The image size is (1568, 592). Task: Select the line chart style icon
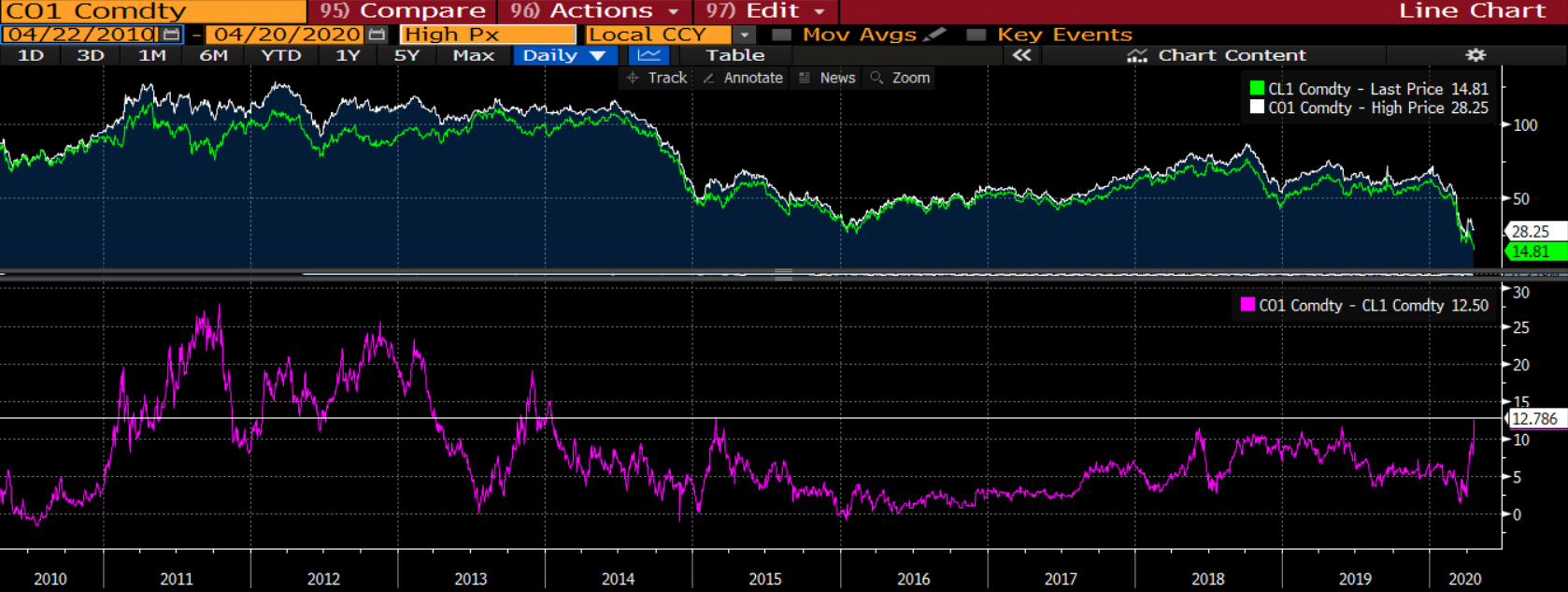coord(649,55)
